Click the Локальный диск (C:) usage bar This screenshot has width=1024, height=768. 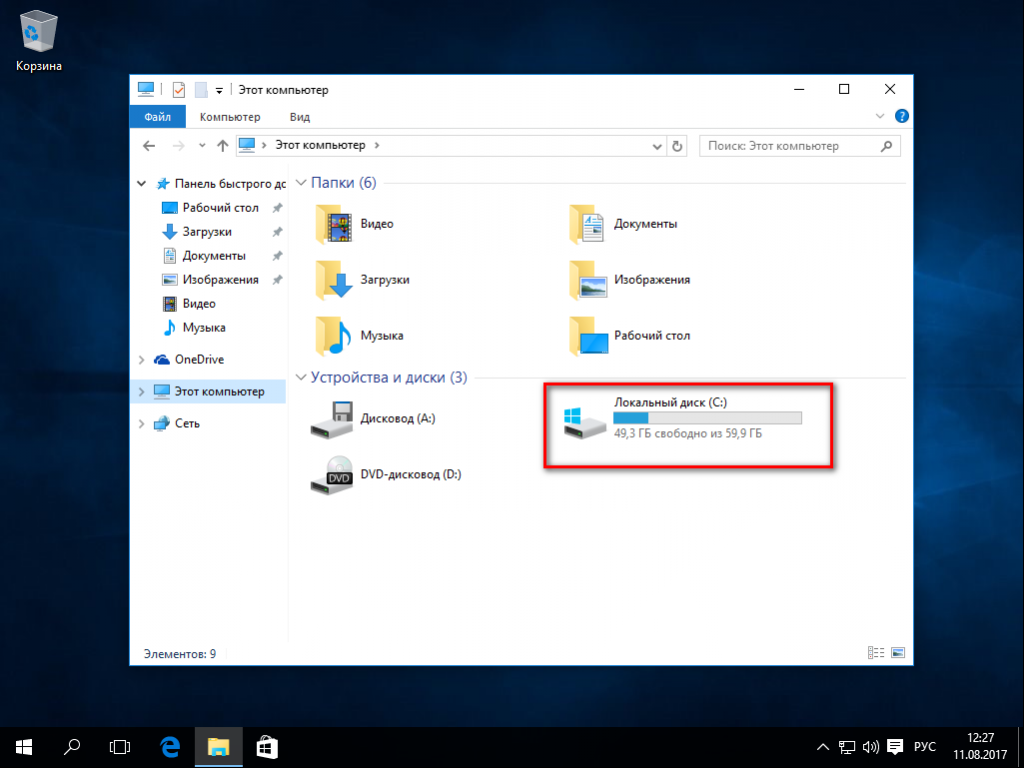click(x=707, y=418)
